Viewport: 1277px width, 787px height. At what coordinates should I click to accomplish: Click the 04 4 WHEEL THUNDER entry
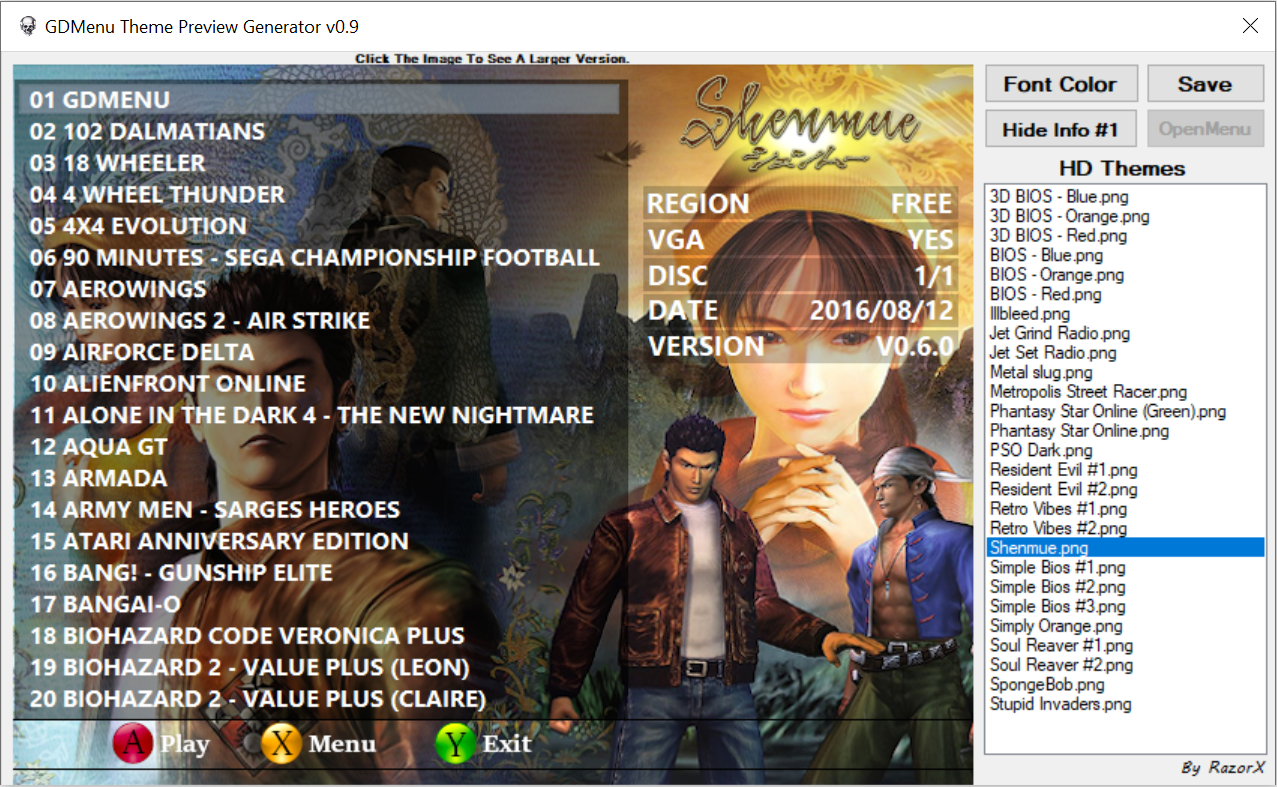[x=158, y=194]
